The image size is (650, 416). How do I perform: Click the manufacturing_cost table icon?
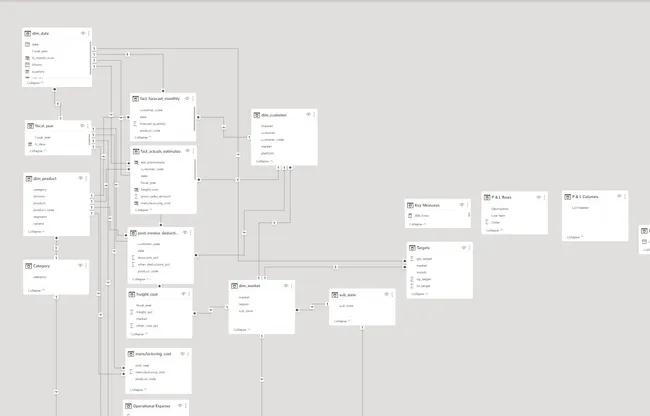point(131,354)
